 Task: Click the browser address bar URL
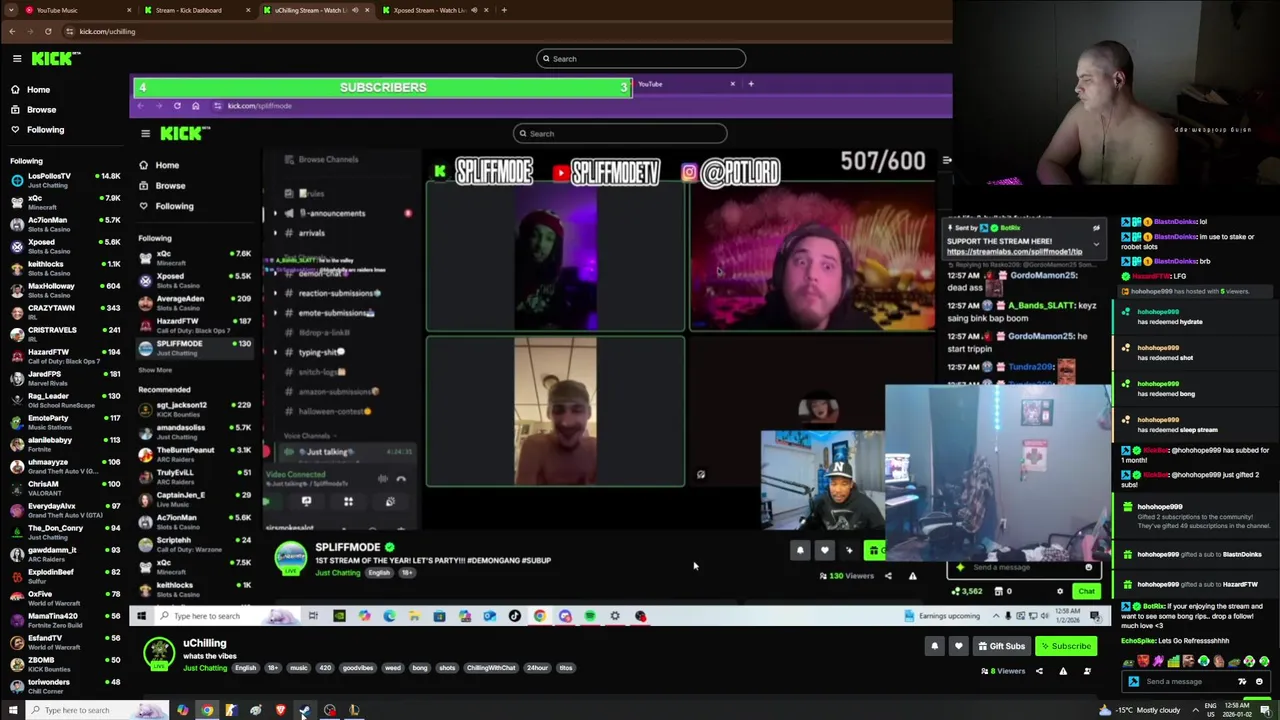click(107, 31)
